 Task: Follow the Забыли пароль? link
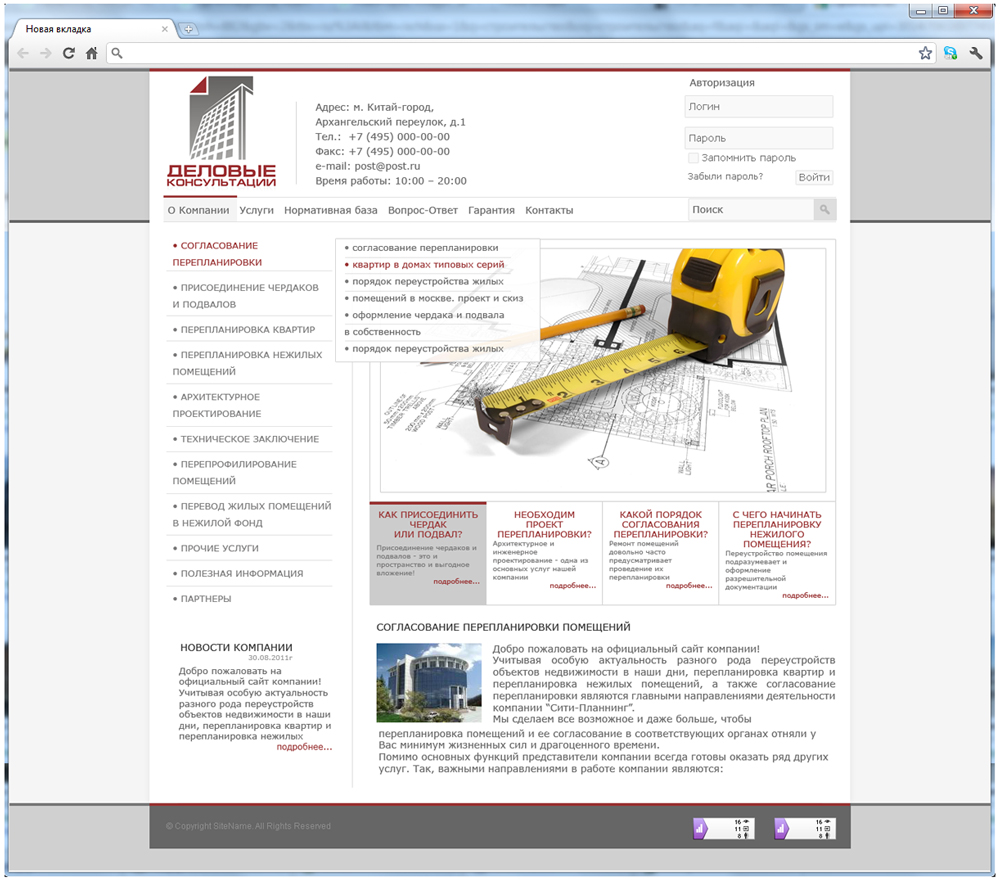pos(725,177)
